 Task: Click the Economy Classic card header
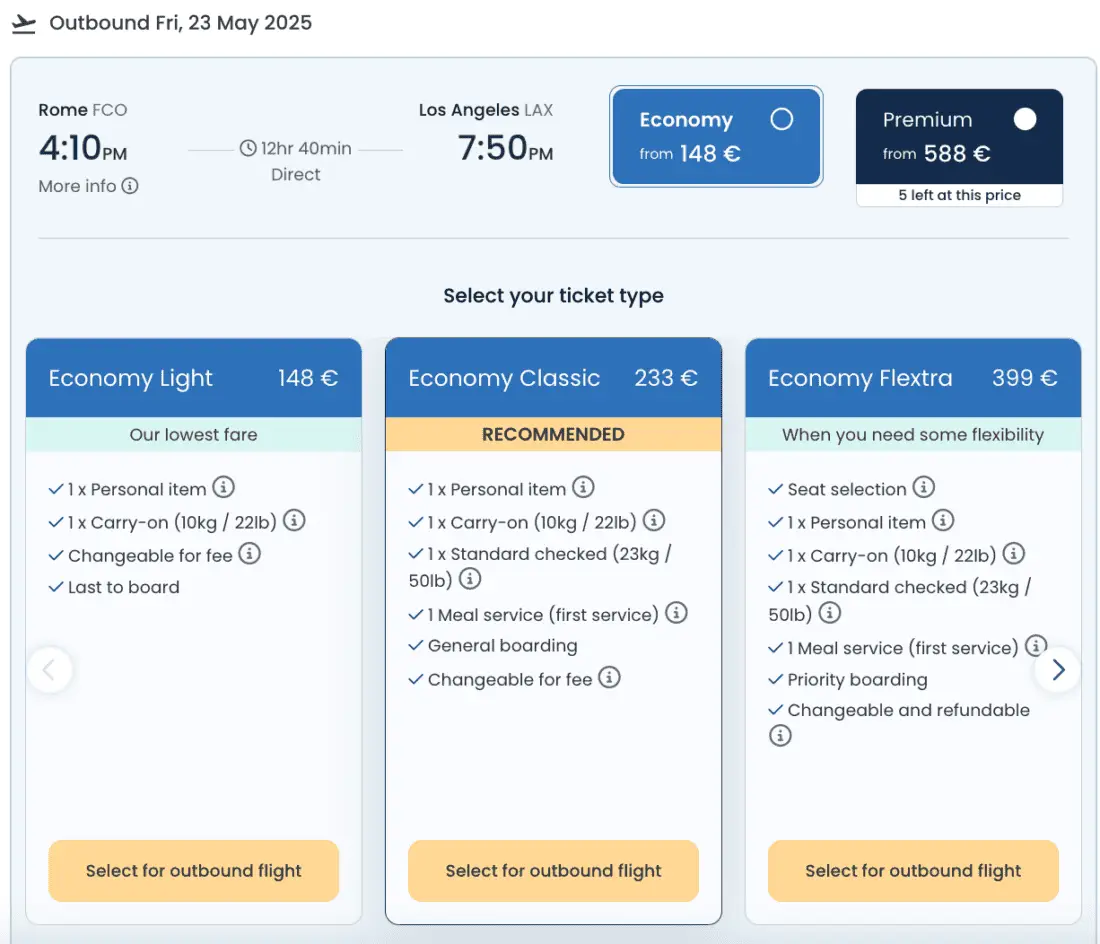(553, 378)
